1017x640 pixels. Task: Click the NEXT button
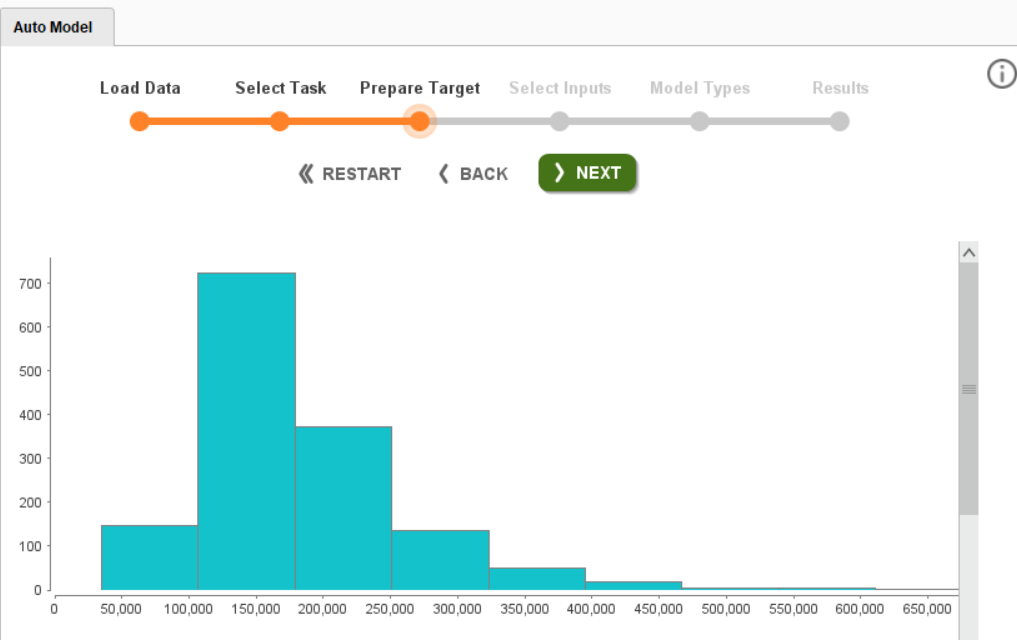[587, 173]
